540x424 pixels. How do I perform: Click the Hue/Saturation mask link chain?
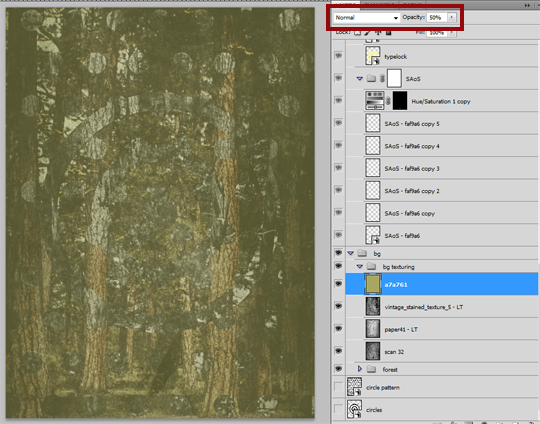click(x=388, y=101)
